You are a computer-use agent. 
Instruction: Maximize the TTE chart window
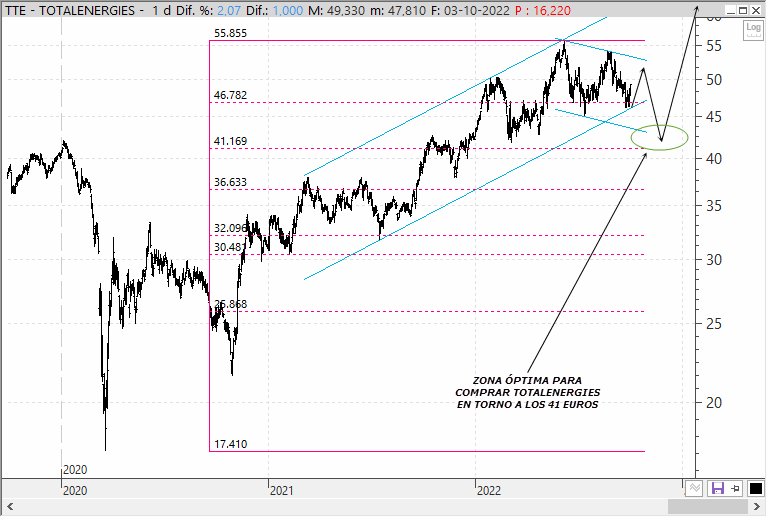tap(743, 10)
